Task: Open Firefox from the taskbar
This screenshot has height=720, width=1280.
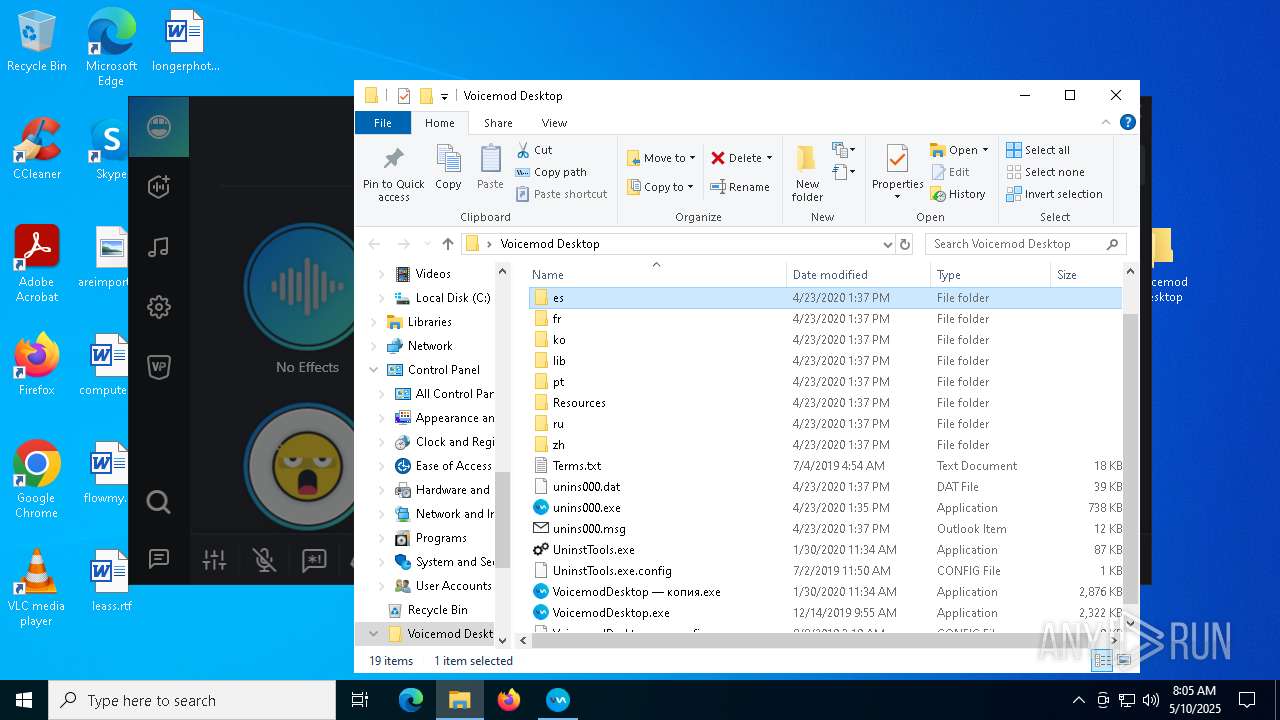Action: (509, 700)
